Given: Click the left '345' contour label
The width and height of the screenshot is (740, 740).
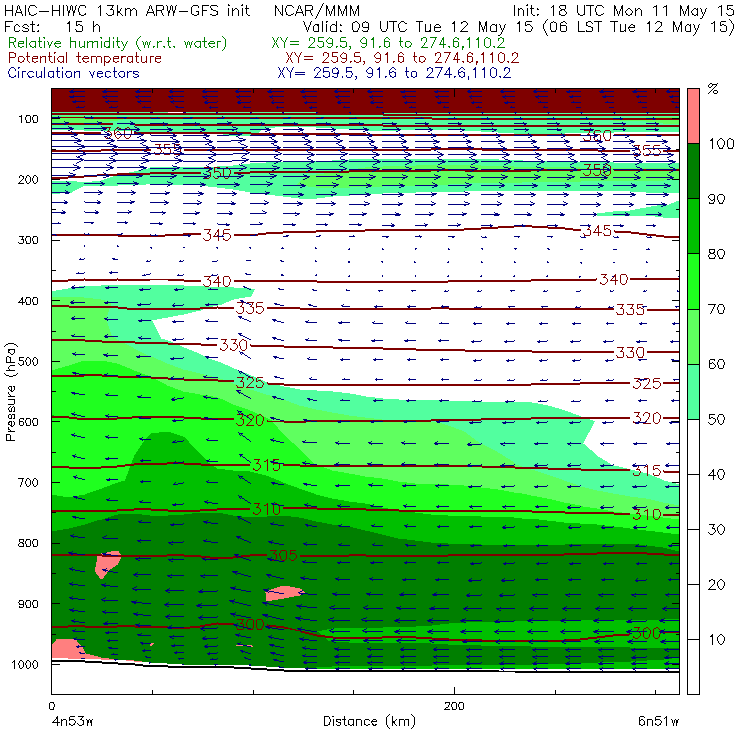Looking at the screenshot, I should (x=217, y=235).
